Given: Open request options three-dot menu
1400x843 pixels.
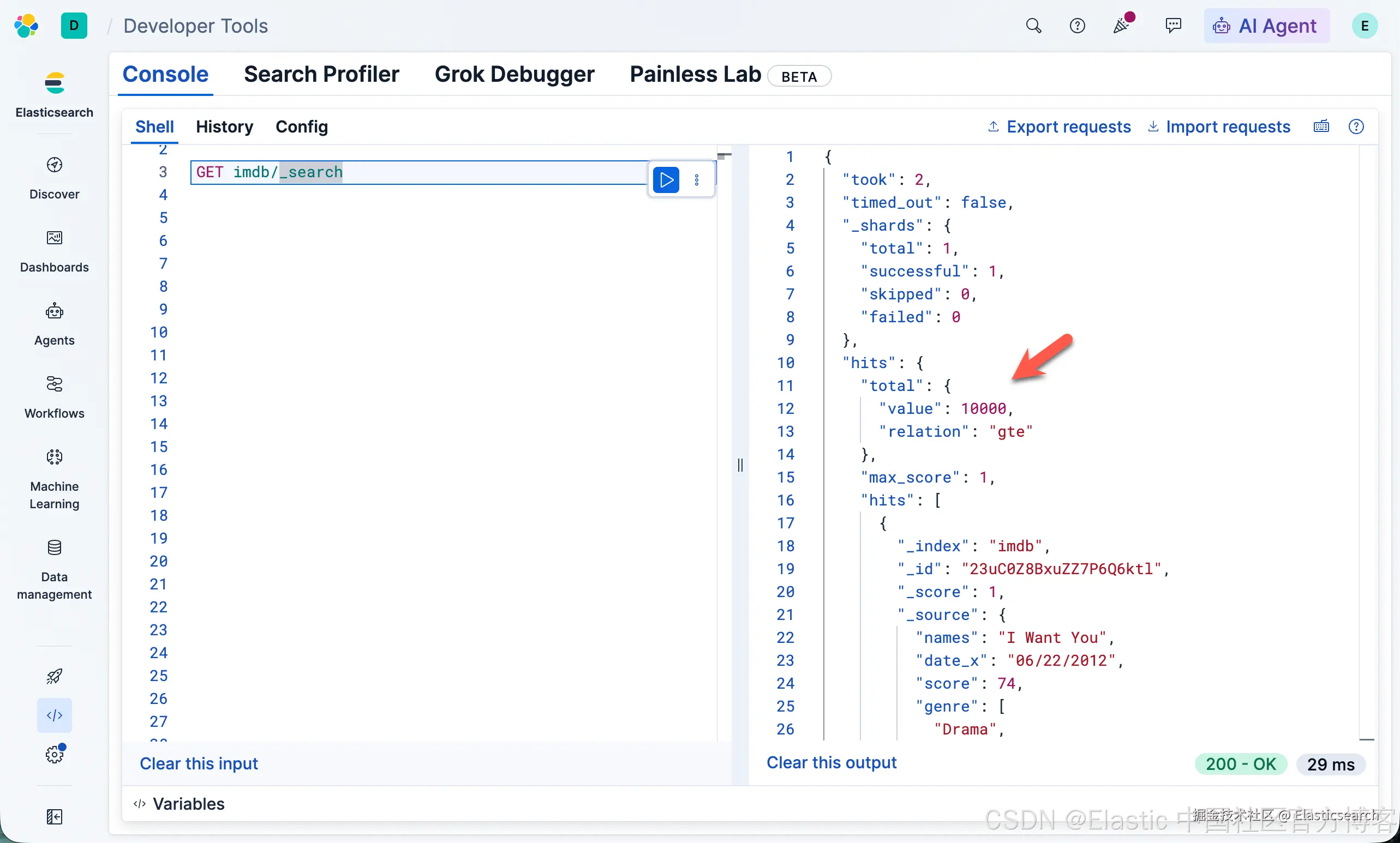Looking at the screenshot, I should [697, 180].
